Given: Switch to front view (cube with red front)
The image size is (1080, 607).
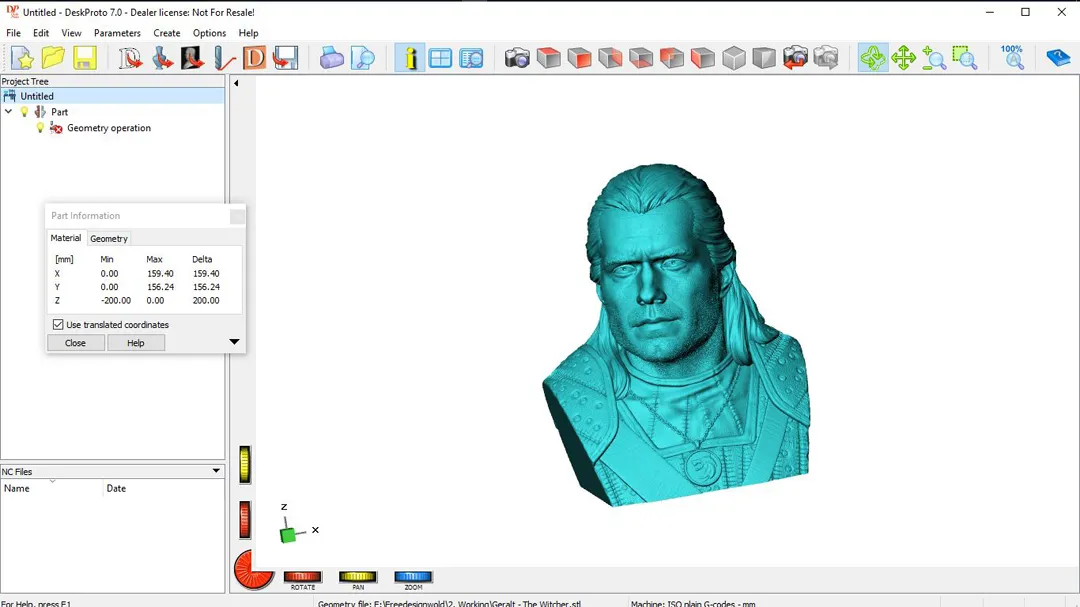Looking at the screenshot, I should tap(579, 58).
